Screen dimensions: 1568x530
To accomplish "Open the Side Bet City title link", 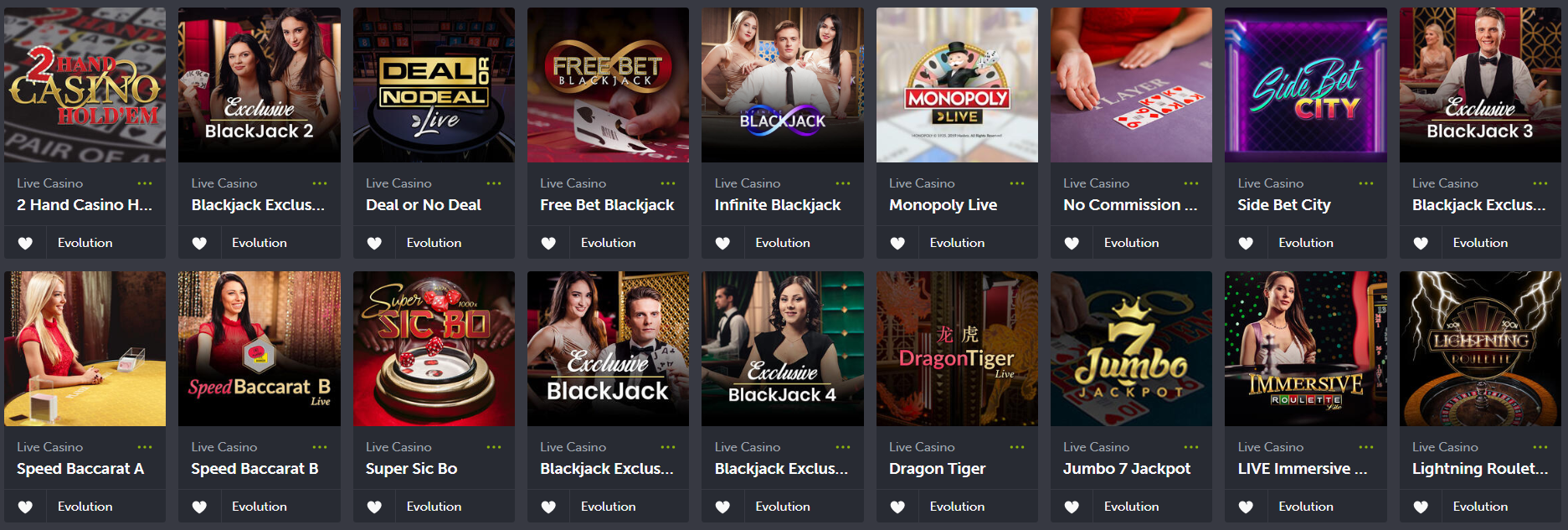I will (1284, 205).
